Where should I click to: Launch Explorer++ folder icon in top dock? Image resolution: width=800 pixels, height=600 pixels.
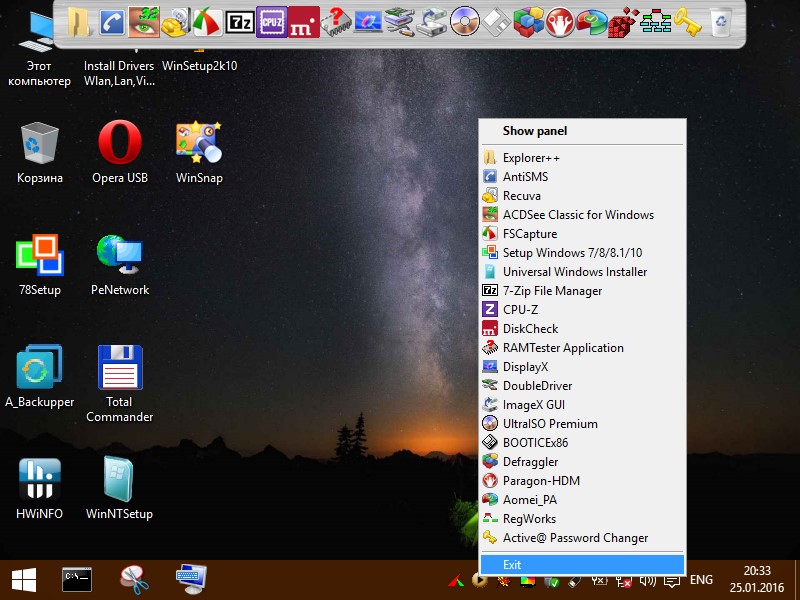coord(80,22)
